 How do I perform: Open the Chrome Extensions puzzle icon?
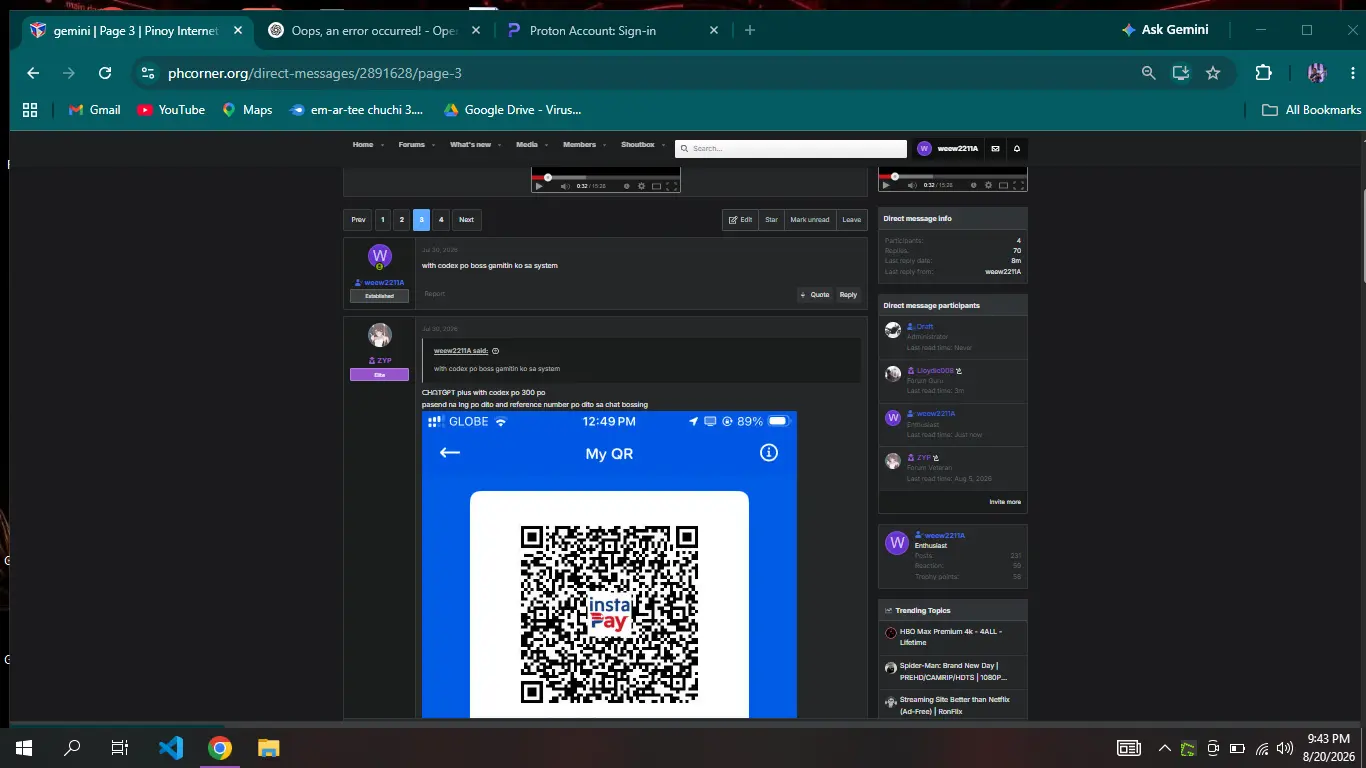pyautogui.click(x=1263, y=73)
